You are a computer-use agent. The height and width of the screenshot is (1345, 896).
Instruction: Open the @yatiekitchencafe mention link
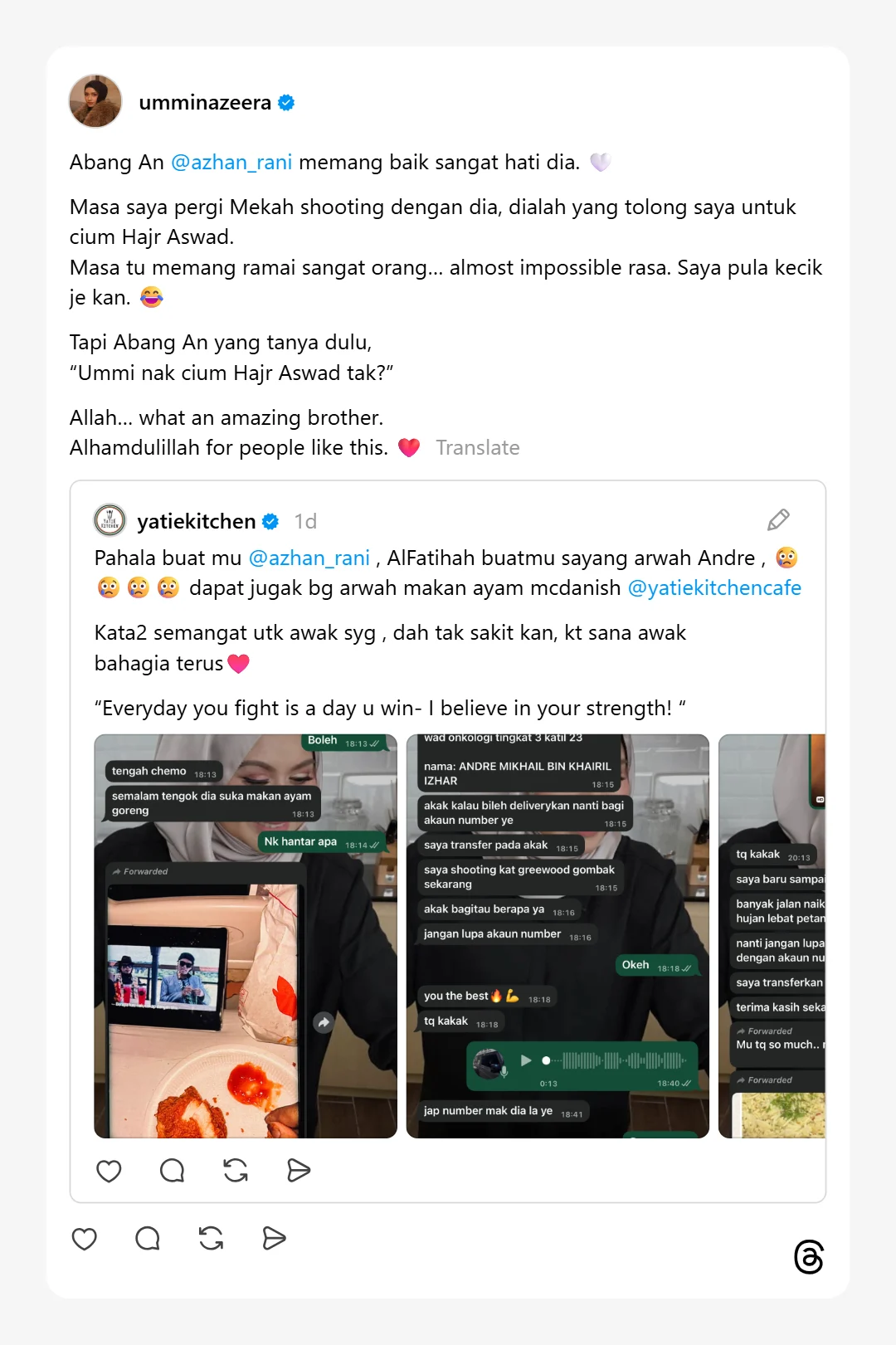point(714,588)
